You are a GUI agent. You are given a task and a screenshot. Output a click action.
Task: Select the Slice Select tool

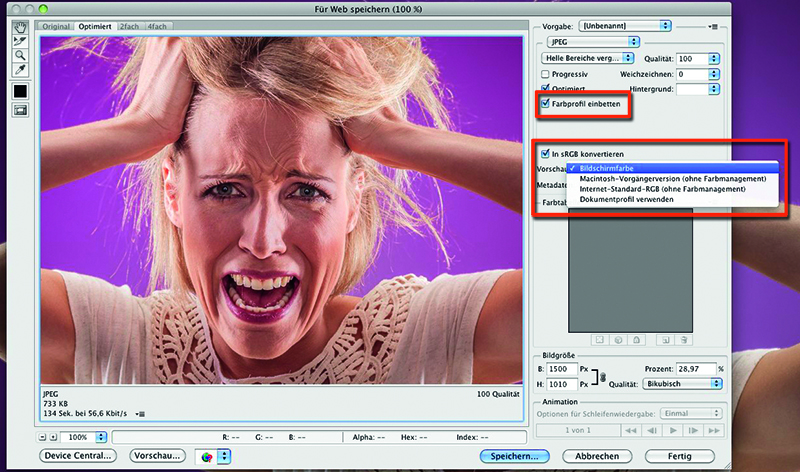19,41
